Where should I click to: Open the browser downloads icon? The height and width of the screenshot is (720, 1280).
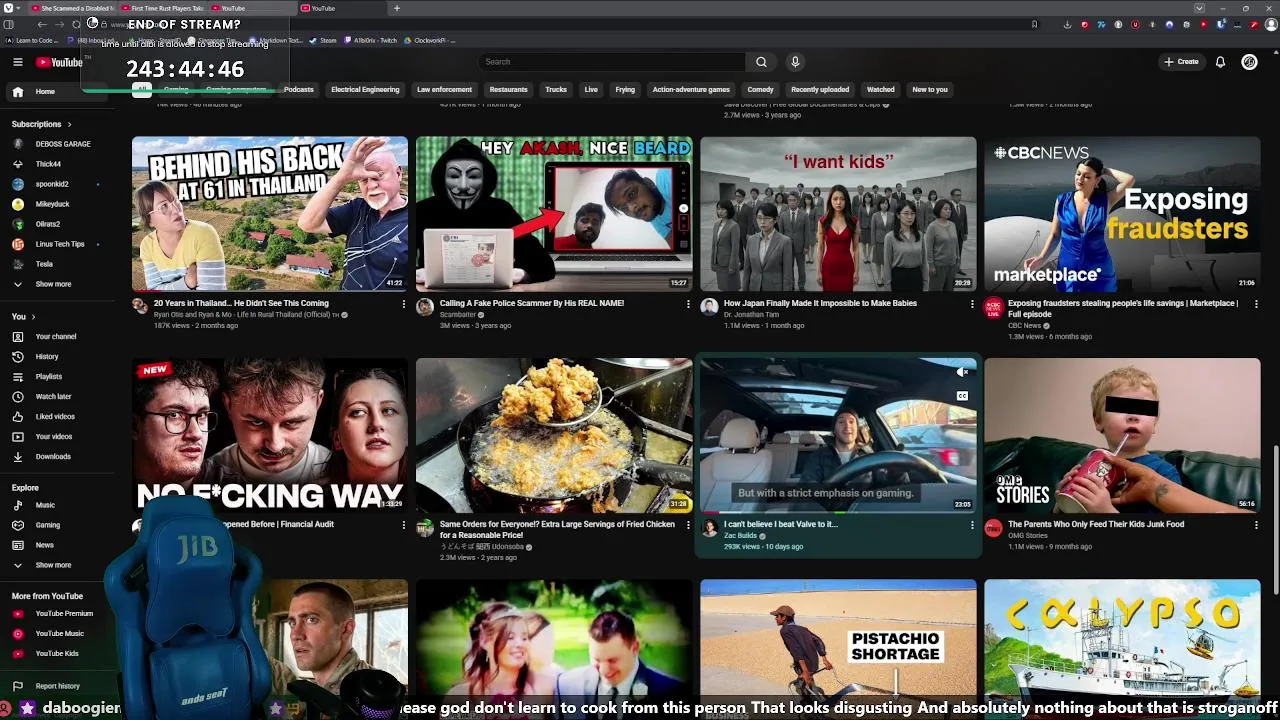pyautogui.click(x=1067, y=24)
